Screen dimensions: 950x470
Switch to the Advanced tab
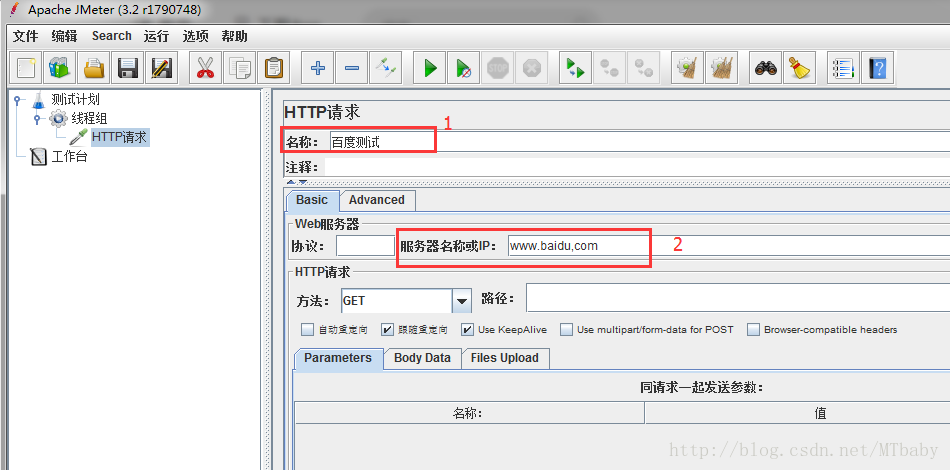(377, 200)
